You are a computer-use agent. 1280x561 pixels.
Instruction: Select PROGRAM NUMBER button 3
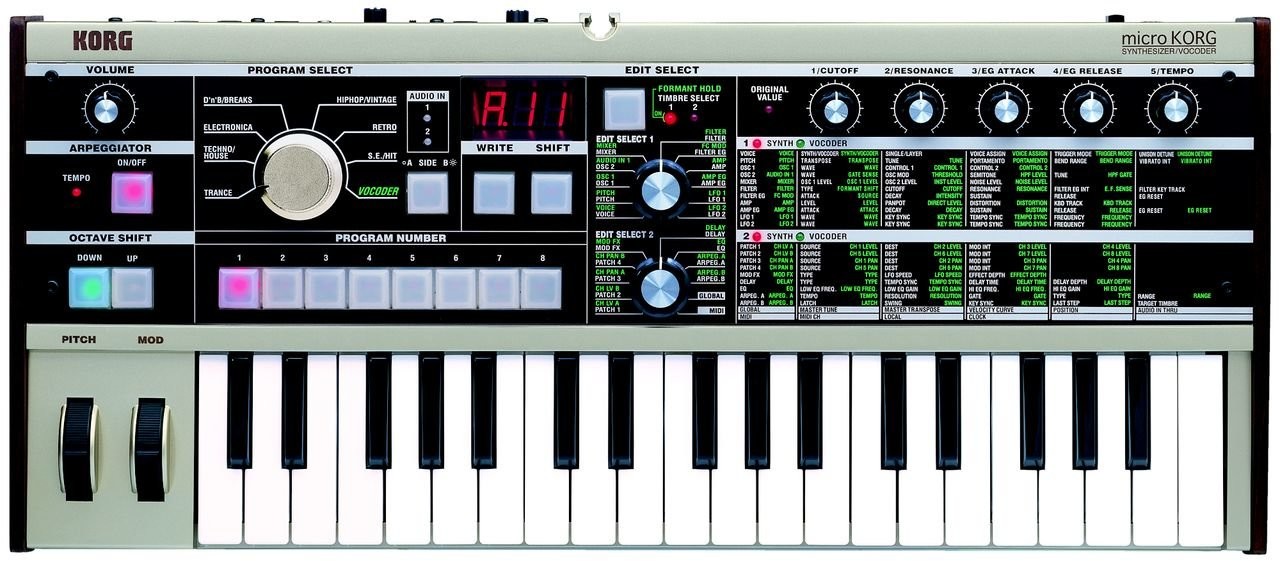[x=325, y=288]
